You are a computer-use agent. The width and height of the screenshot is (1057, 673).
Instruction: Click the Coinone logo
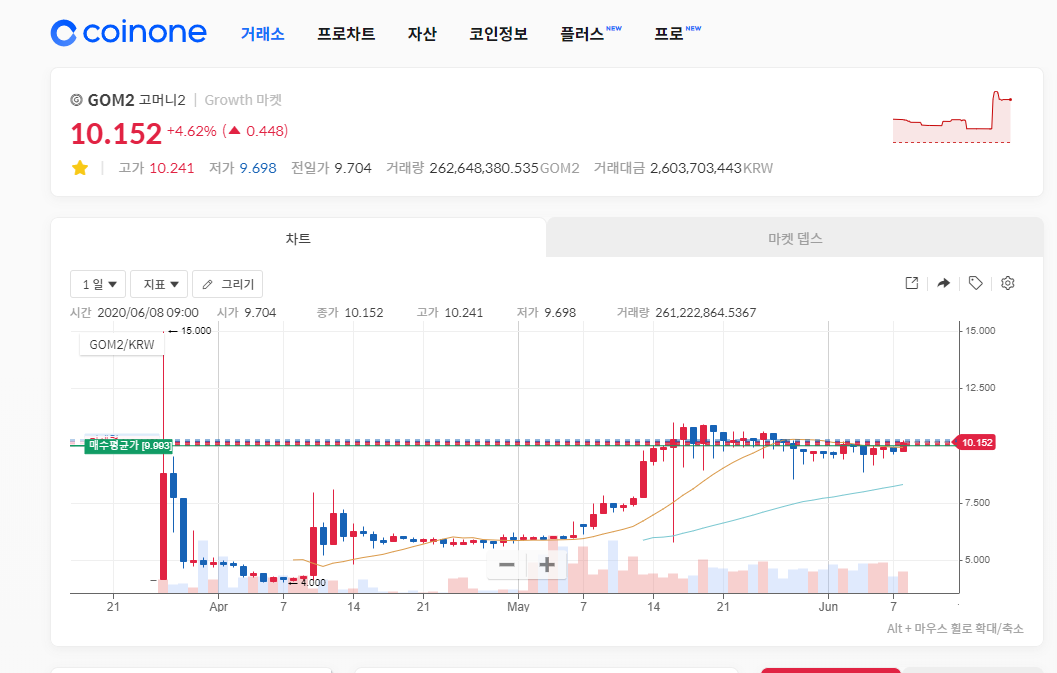128,32
